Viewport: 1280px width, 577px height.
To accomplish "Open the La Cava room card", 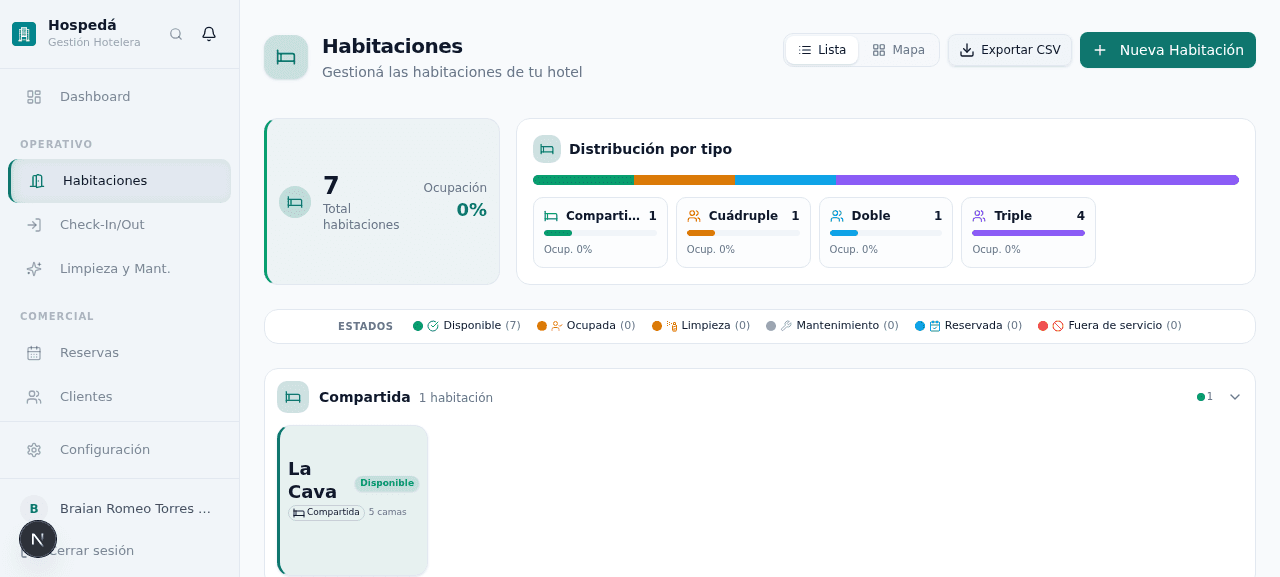I will [x=352, y=501].
